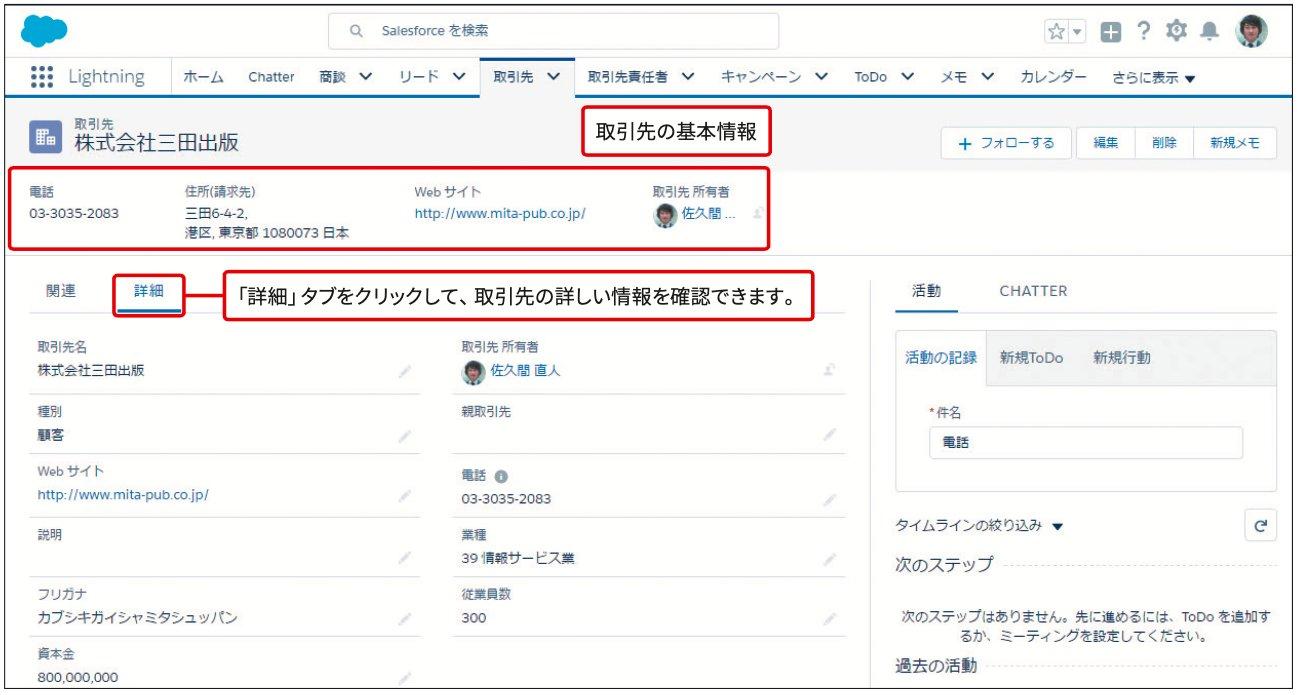Select the 詳細 tab
The image size is (1297, 695).
tap(149, 291)
